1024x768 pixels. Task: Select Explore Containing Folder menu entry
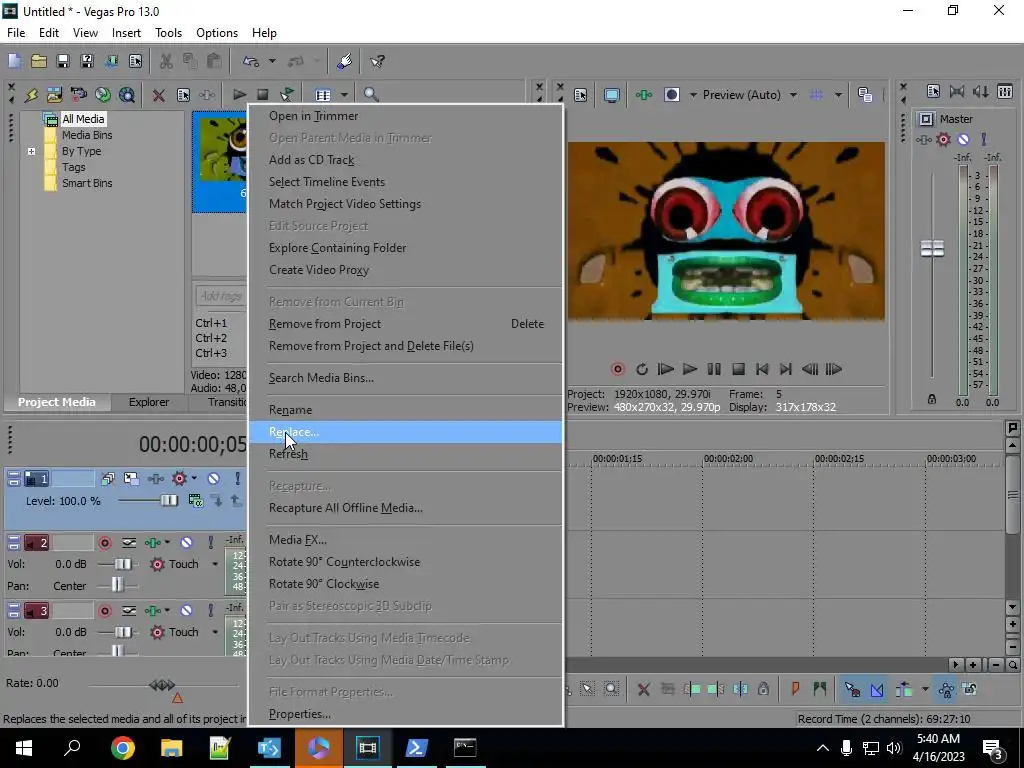[405, 248]
